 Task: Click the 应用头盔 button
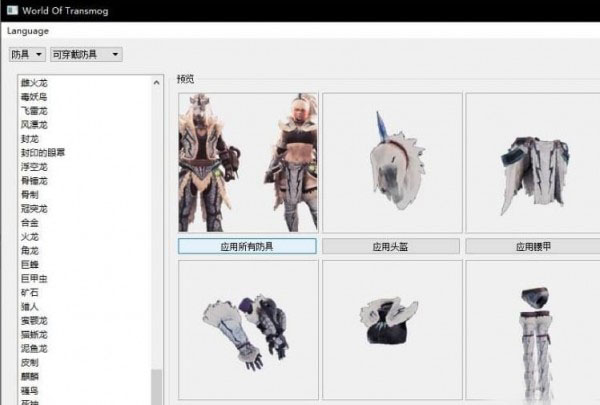[x=391, y=246]
